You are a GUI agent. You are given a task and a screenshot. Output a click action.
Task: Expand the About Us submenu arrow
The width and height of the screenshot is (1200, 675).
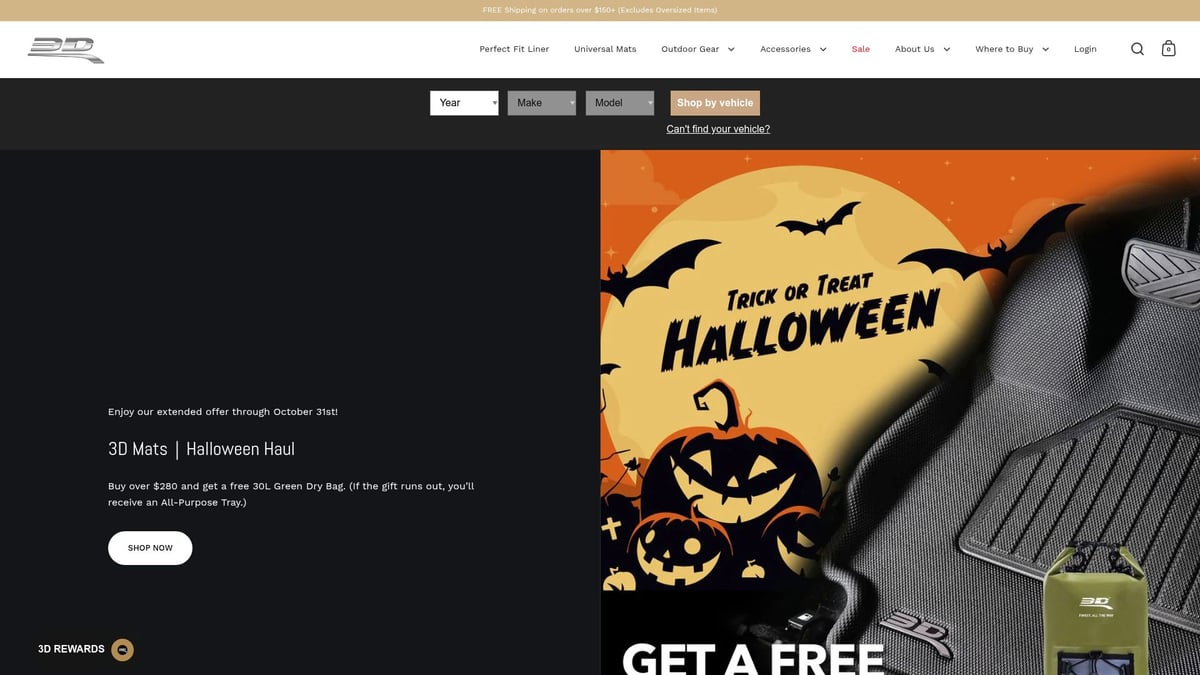pyautogui.click(x=947, y=49)
